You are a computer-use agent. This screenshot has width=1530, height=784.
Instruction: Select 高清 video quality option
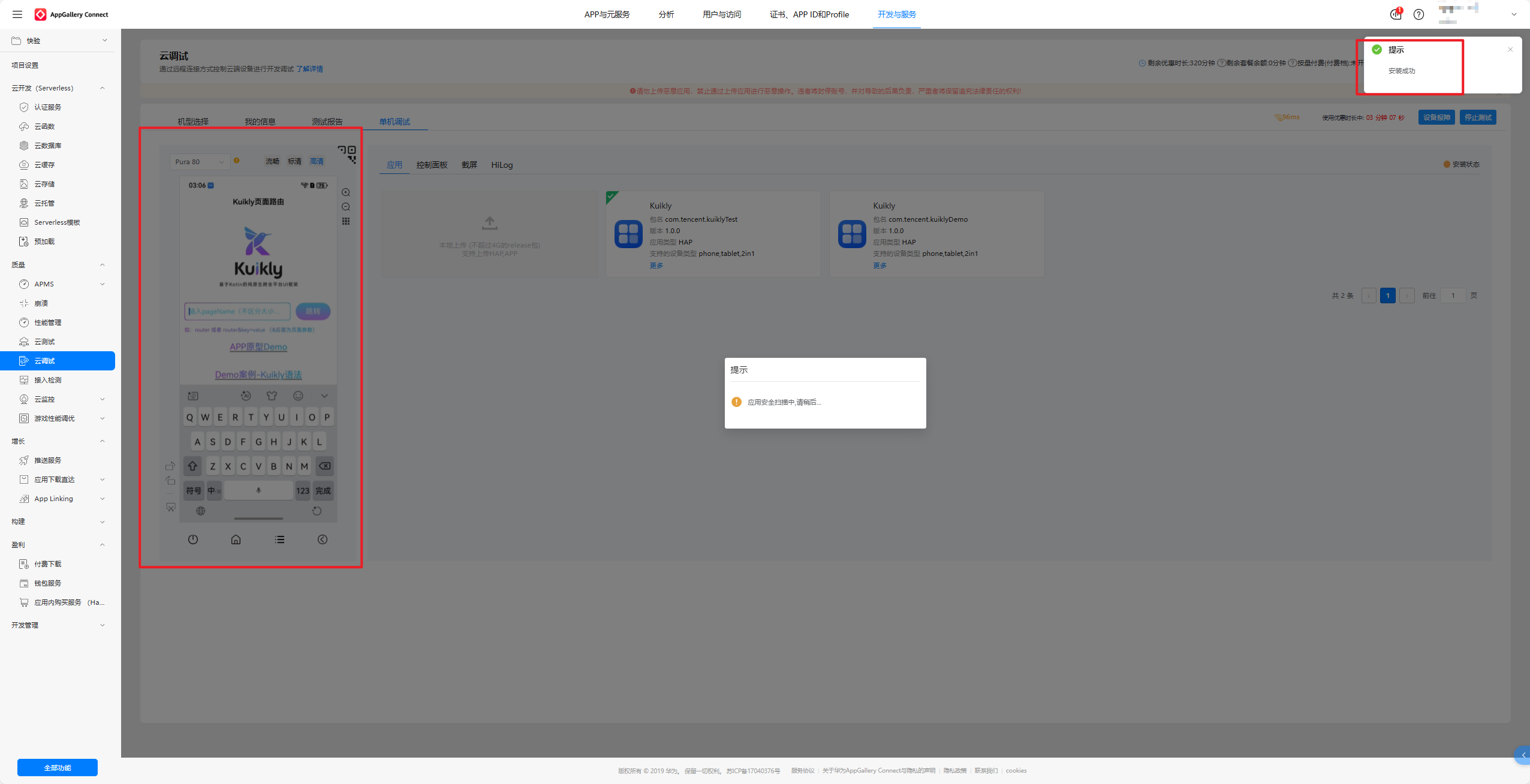coord(317,161)
